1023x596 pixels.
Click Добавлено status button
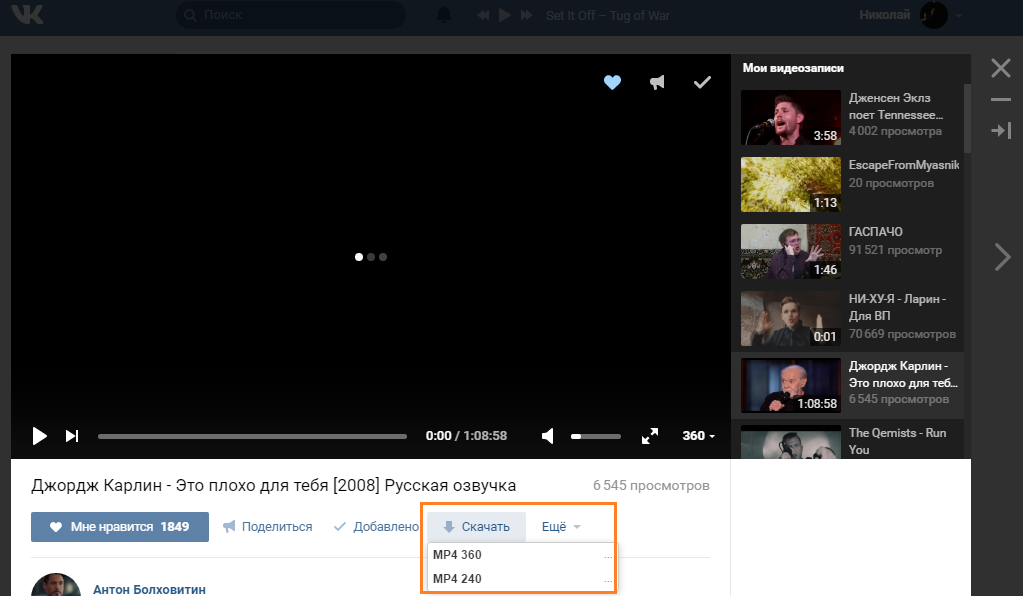coord(376,527)
